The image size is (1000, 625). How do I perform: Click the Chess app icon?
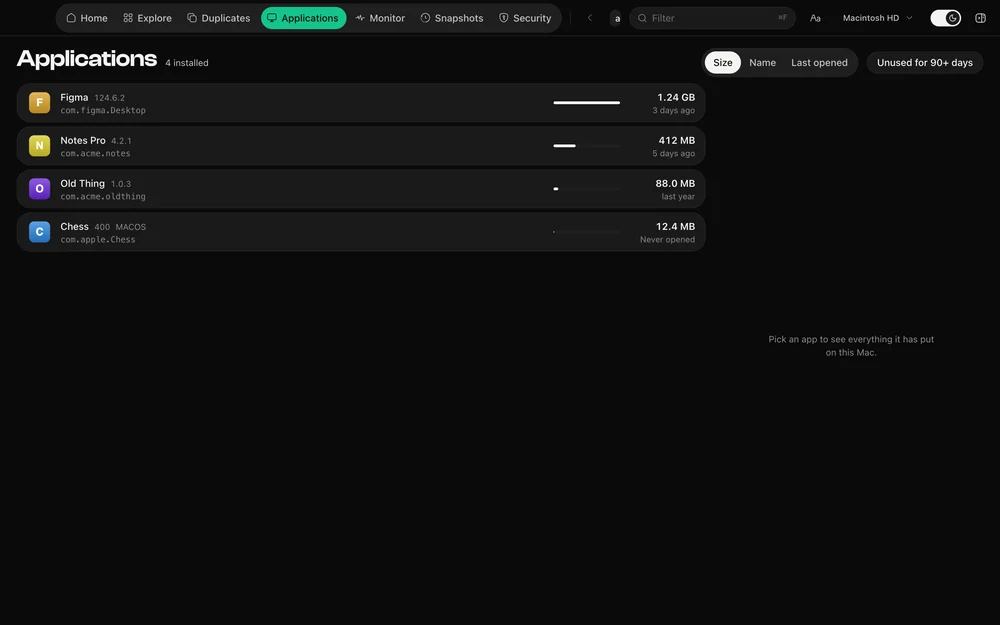[40, 232]
